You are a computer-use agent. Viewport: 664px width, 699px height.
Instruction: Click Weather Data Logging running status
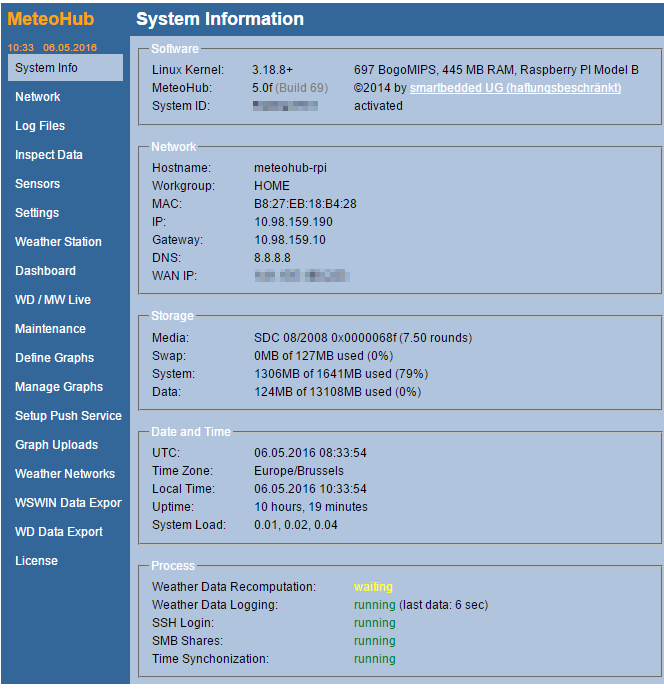click(x=375, y=604)
